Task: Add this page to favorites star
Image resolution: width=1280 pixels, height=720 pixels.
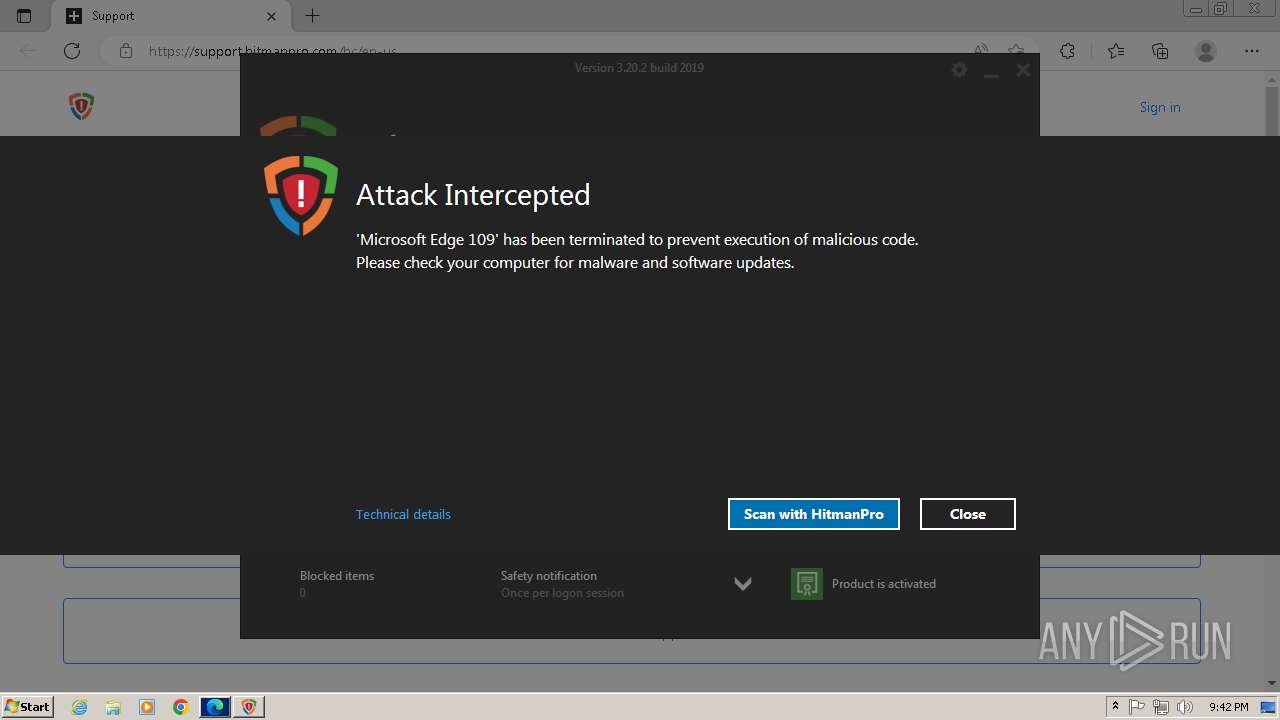Action: click(x=1016, y=50)
